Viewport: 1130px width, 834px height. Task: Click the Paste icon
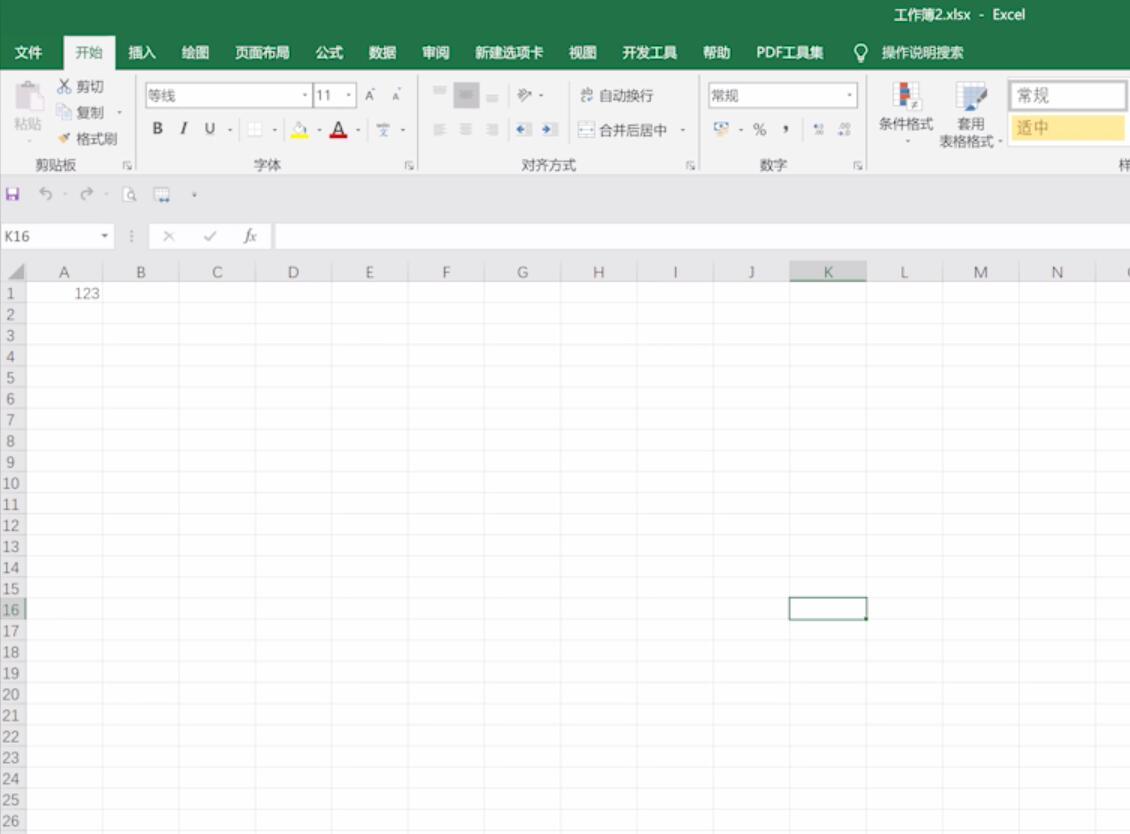pyautogui.click(x=27, y=97)
